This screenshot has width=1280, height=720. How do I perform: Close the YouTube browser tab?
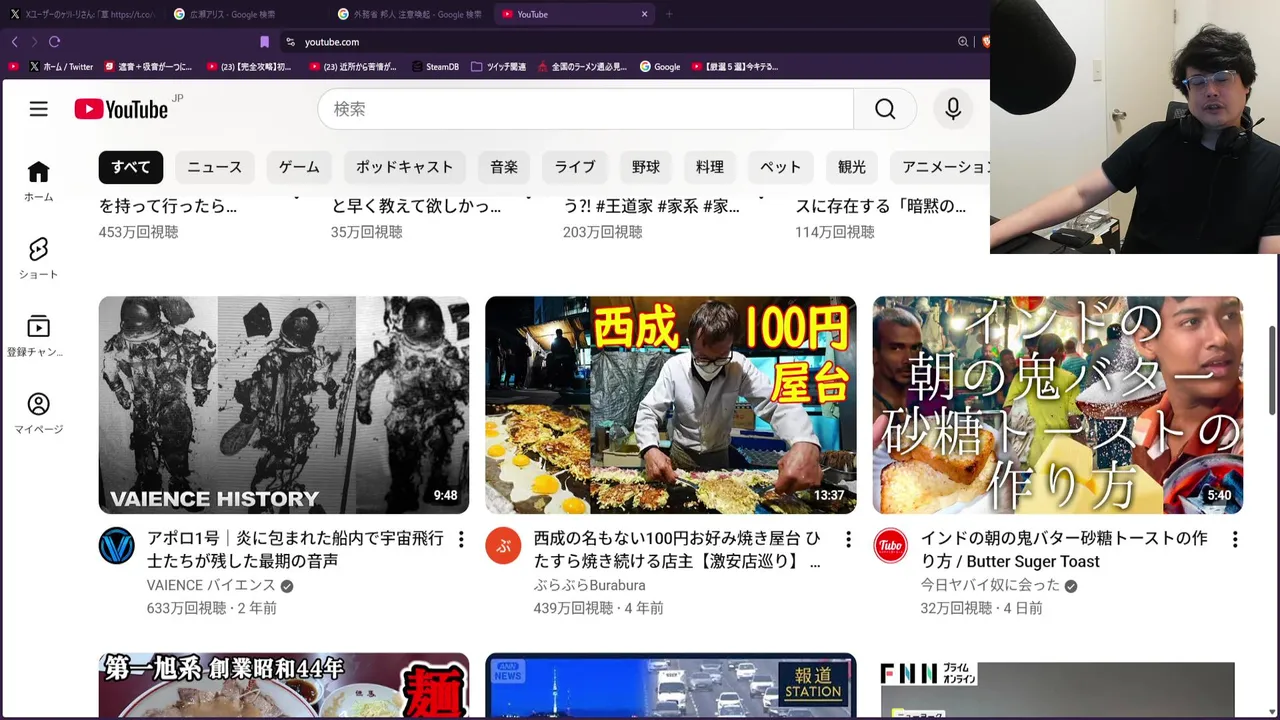[644, 14]
